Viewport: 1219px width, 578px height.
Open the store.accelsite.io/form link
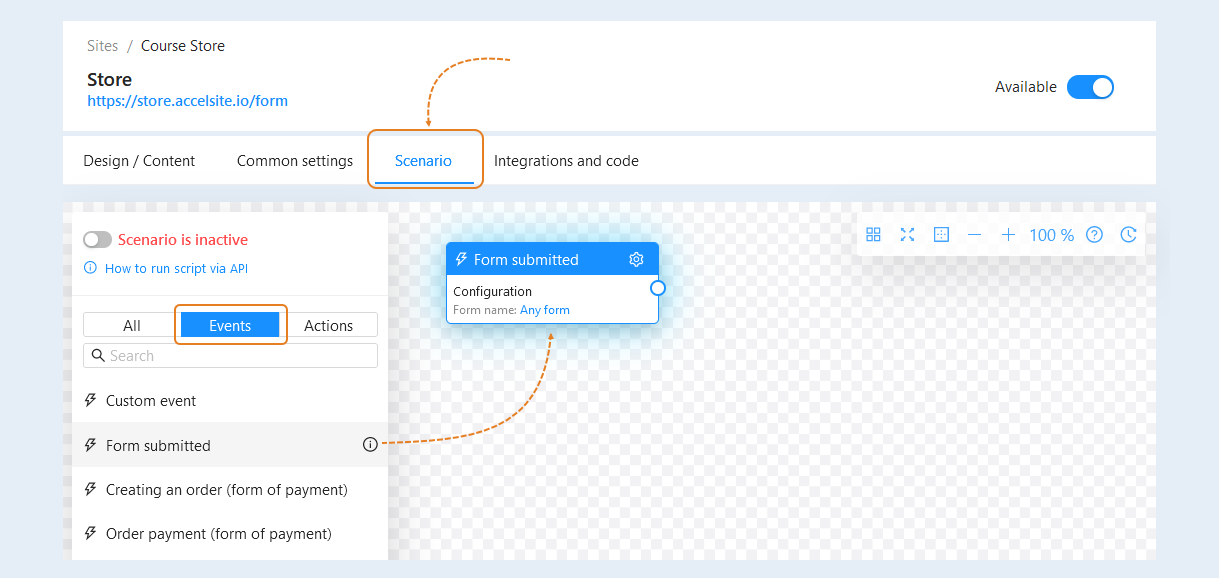tap(187, 101)
